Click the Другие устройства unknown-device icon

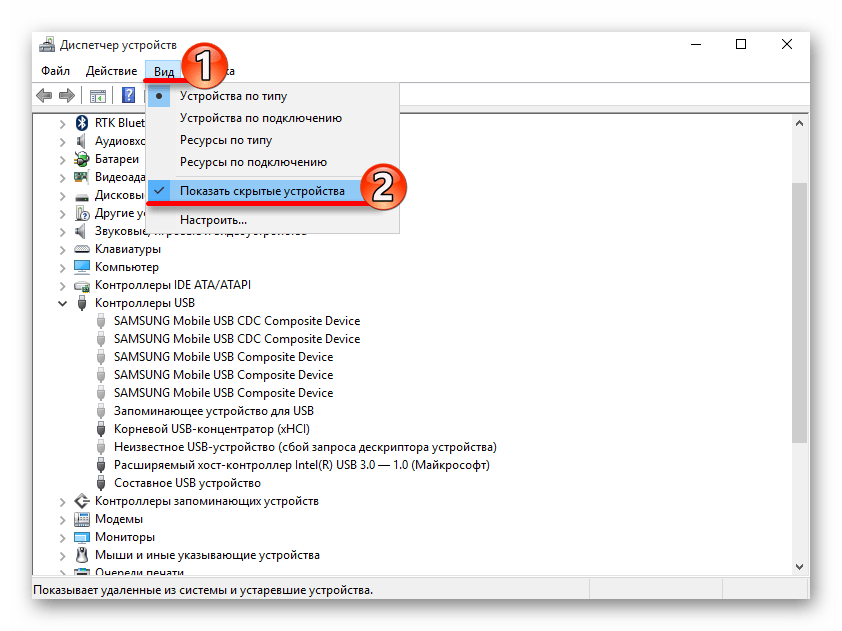pyautogui.click(x=82, y=213)
